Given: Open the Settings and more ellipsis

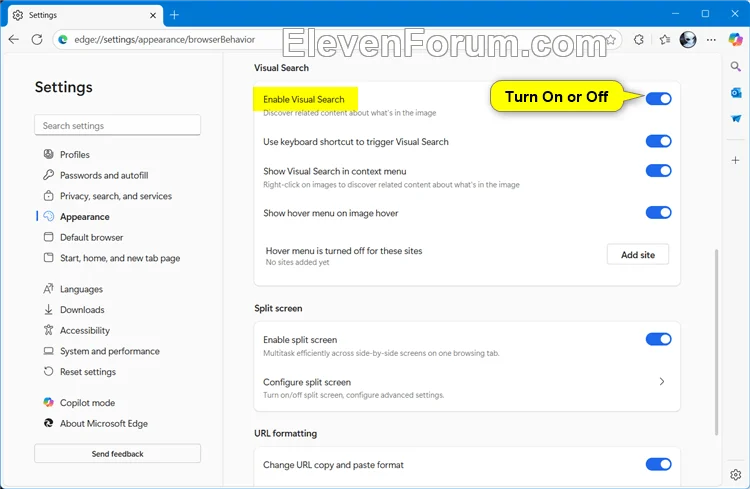Looking at the screenshot, I should [711, 40].
